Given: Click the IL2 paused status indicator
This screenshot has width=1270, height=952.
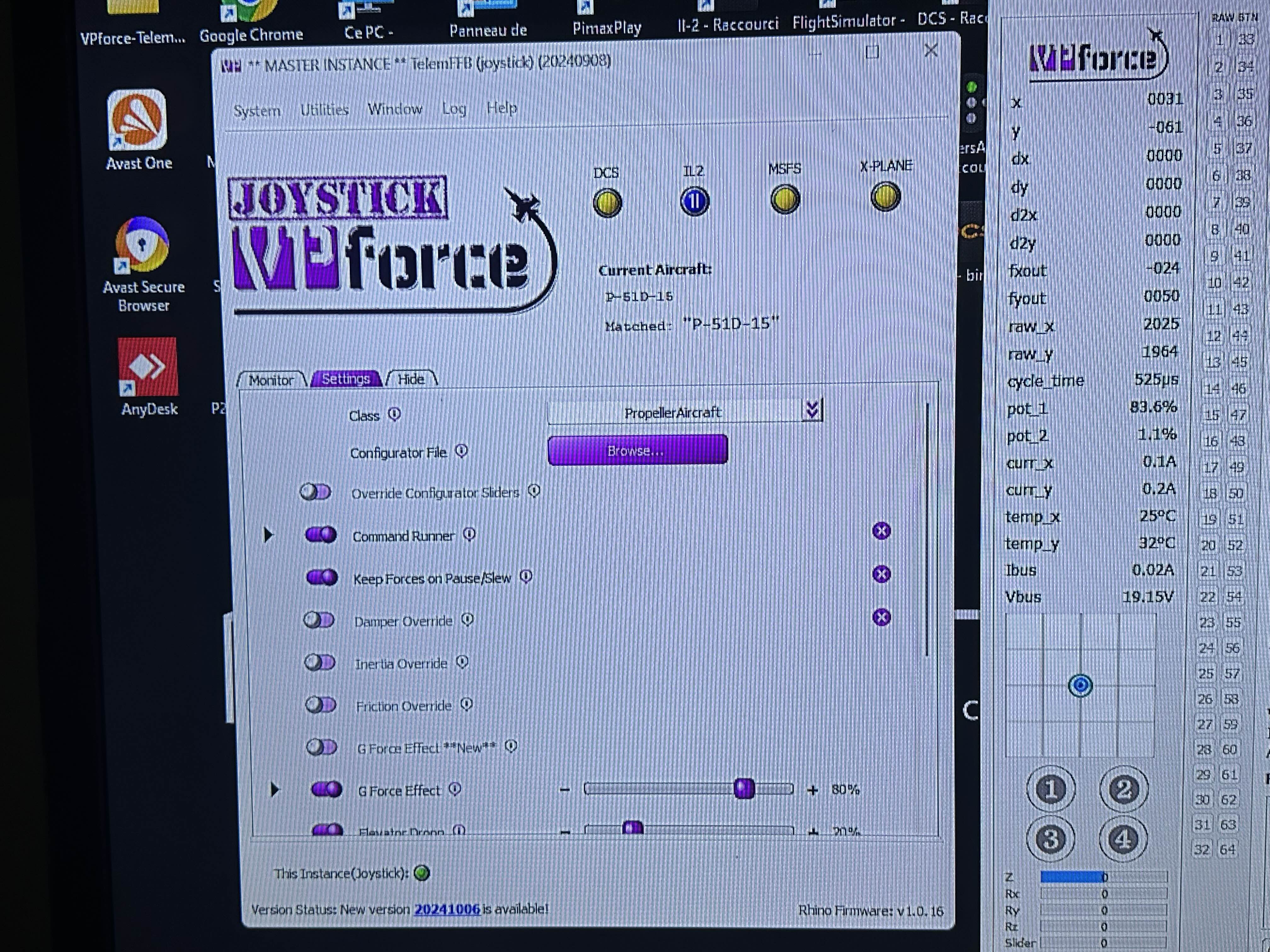Looking at the screenshot, I should tap(695, 201).
